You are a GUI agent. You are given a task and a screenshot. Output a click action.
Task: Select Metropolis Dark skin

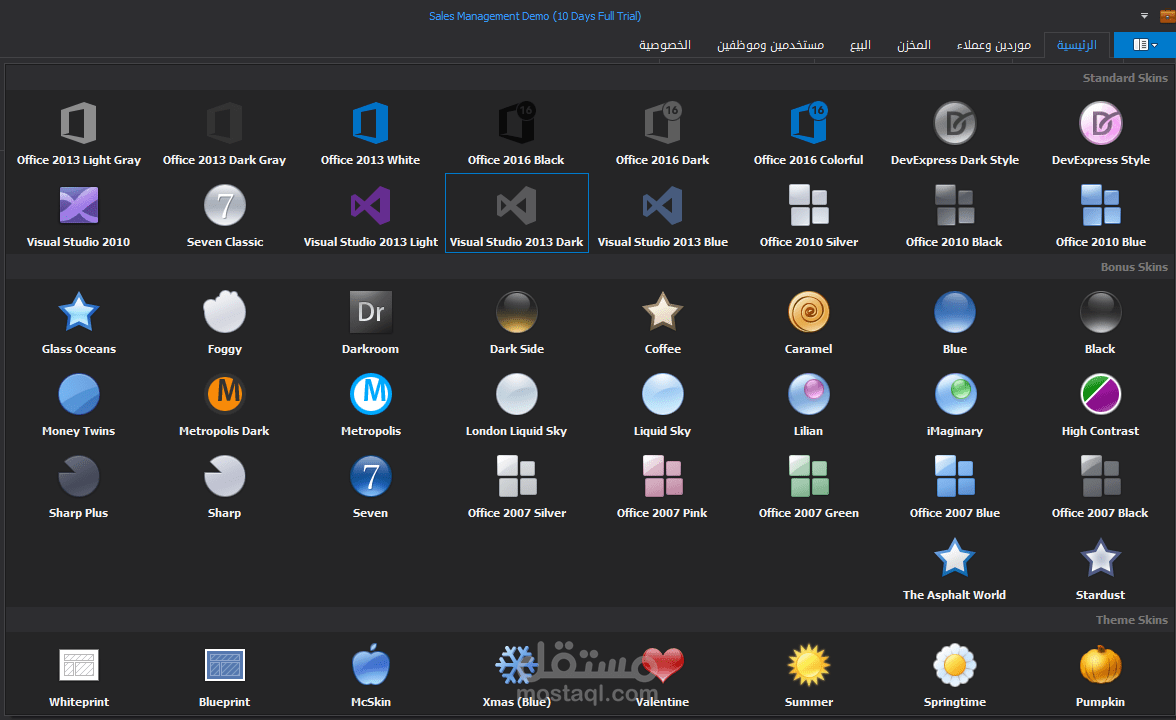[x=224, y=405]
